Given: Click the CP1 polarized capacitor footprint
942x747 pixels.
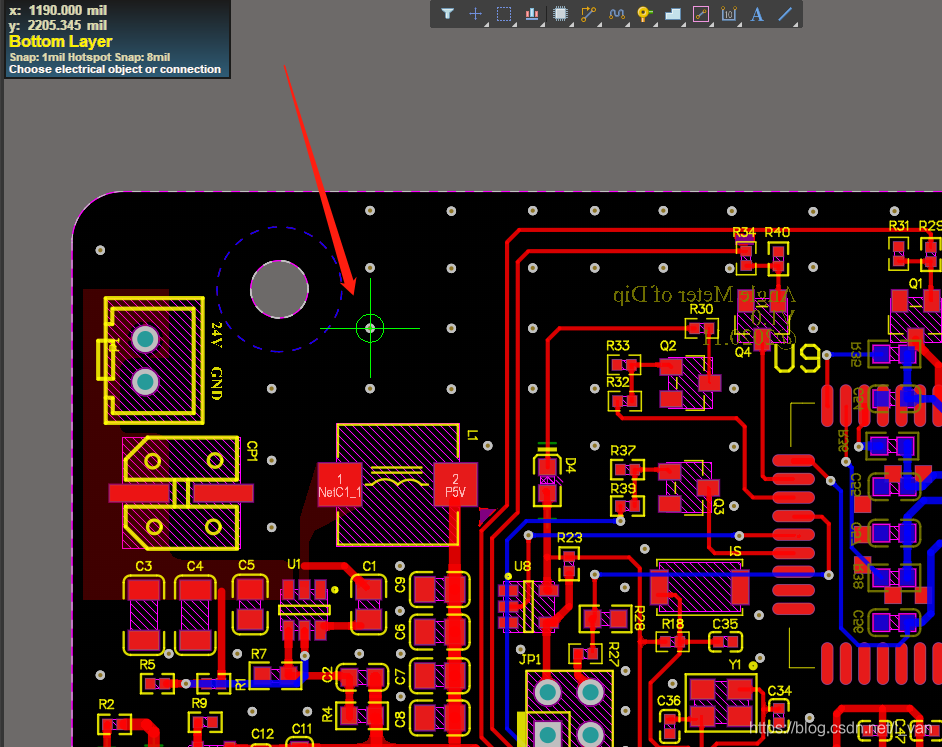Looking at the screenshot, I should coord(181,493).
